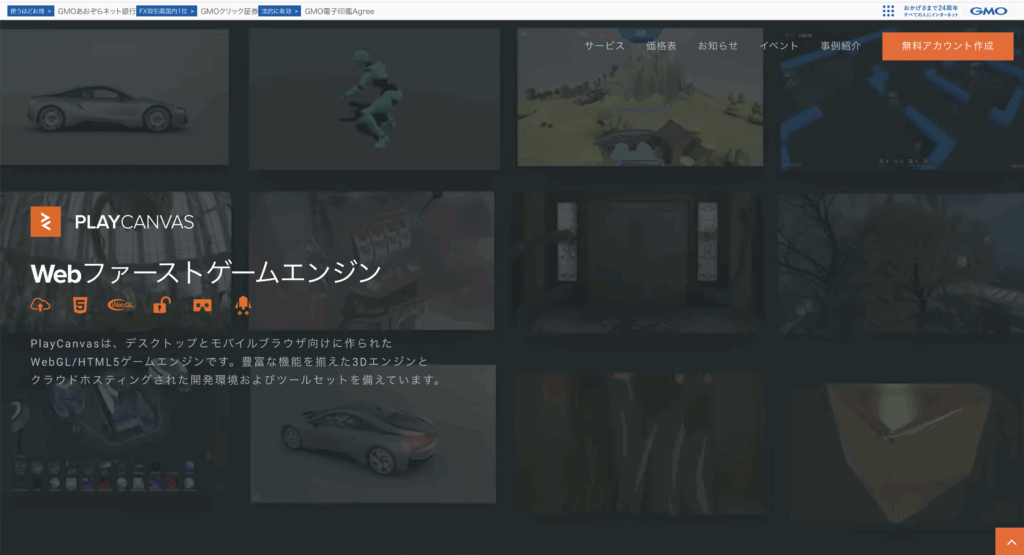The height and width of the screenshot is (555, 1024).
Task: Select the bare tree scene thumbnail
Action: pos(901,263)
